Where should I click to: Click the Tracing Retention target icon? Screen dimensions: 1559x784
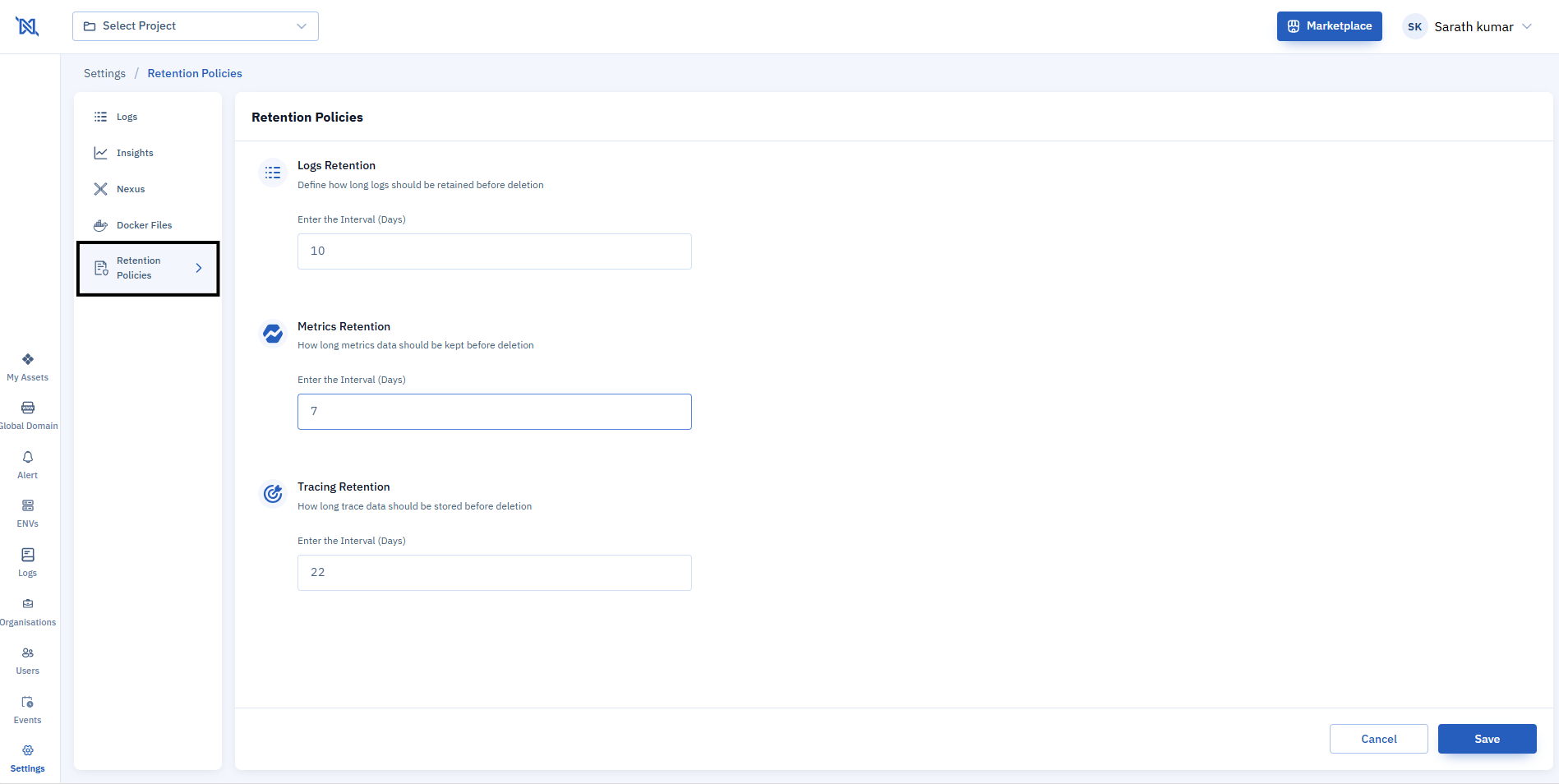click(273, 494)
